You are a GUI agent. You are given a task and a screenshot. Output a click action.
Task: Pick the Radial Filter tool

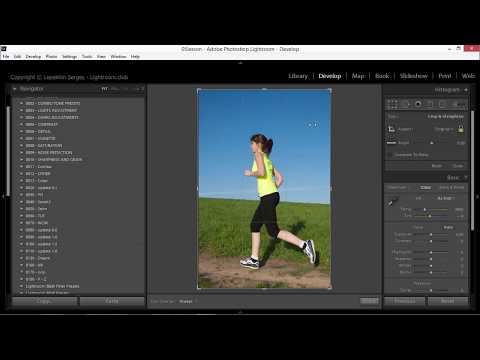(x=442, y=104)
